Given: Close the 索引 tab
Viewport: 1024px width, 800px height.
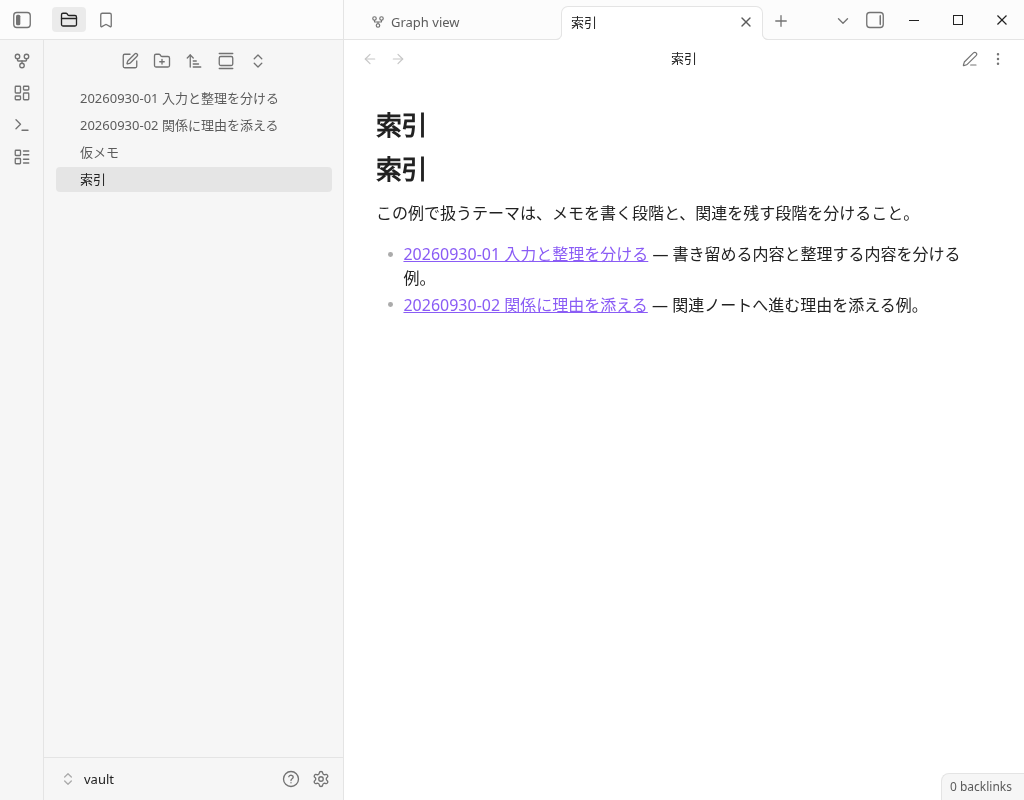Looking at the screenshot, I should click(x=746, y=22).
